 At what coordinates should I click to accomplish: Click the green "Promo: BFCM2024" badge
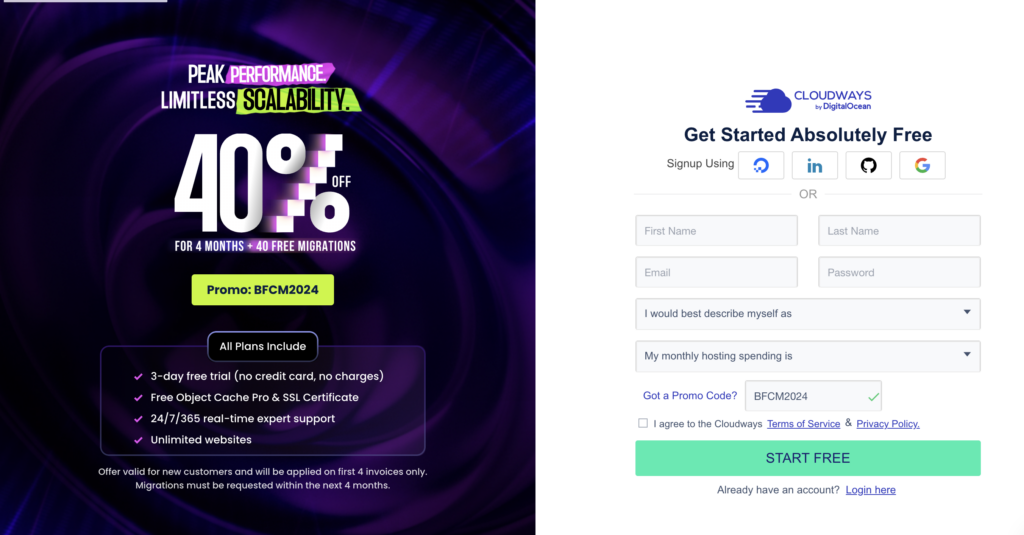pyautogui.click(x=263, y=290)
